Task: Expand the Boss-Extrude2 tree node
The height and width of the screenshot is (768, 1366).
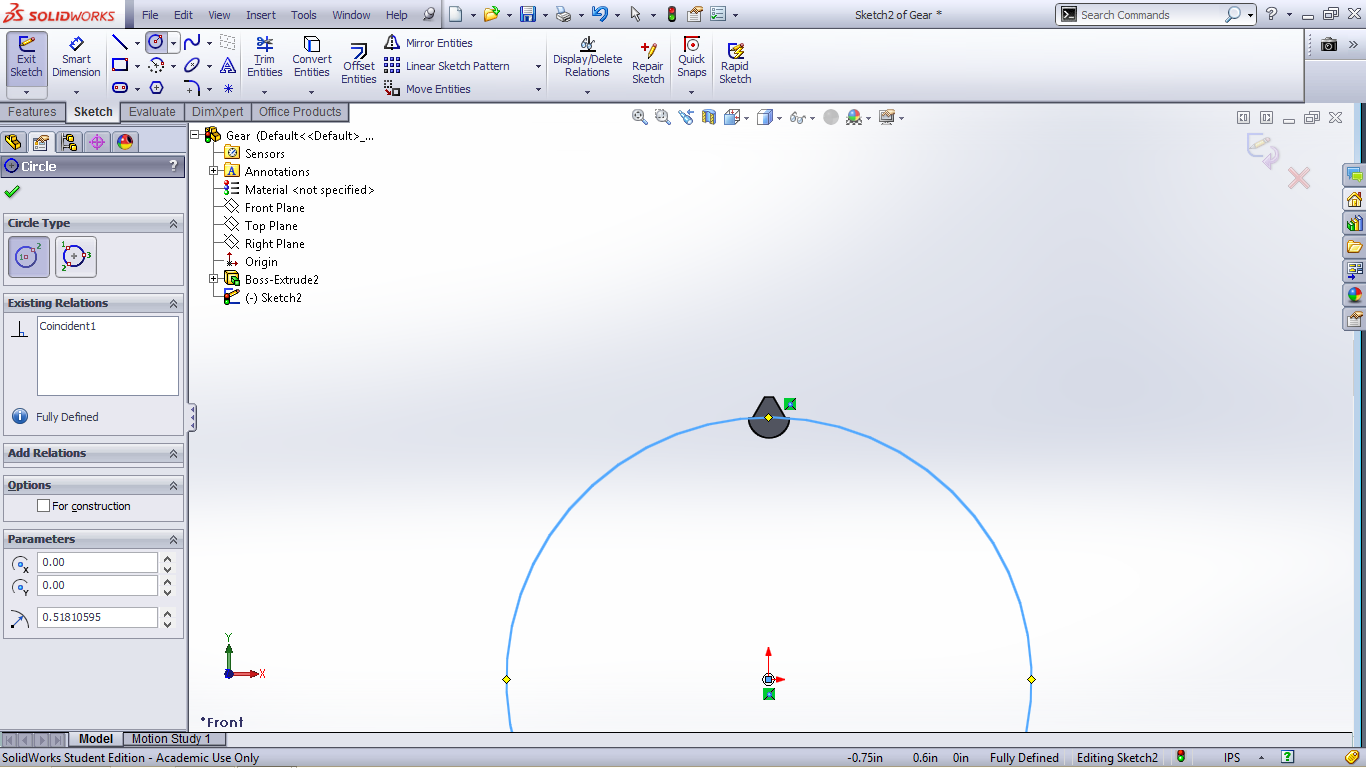Action: tap(213, 280)
